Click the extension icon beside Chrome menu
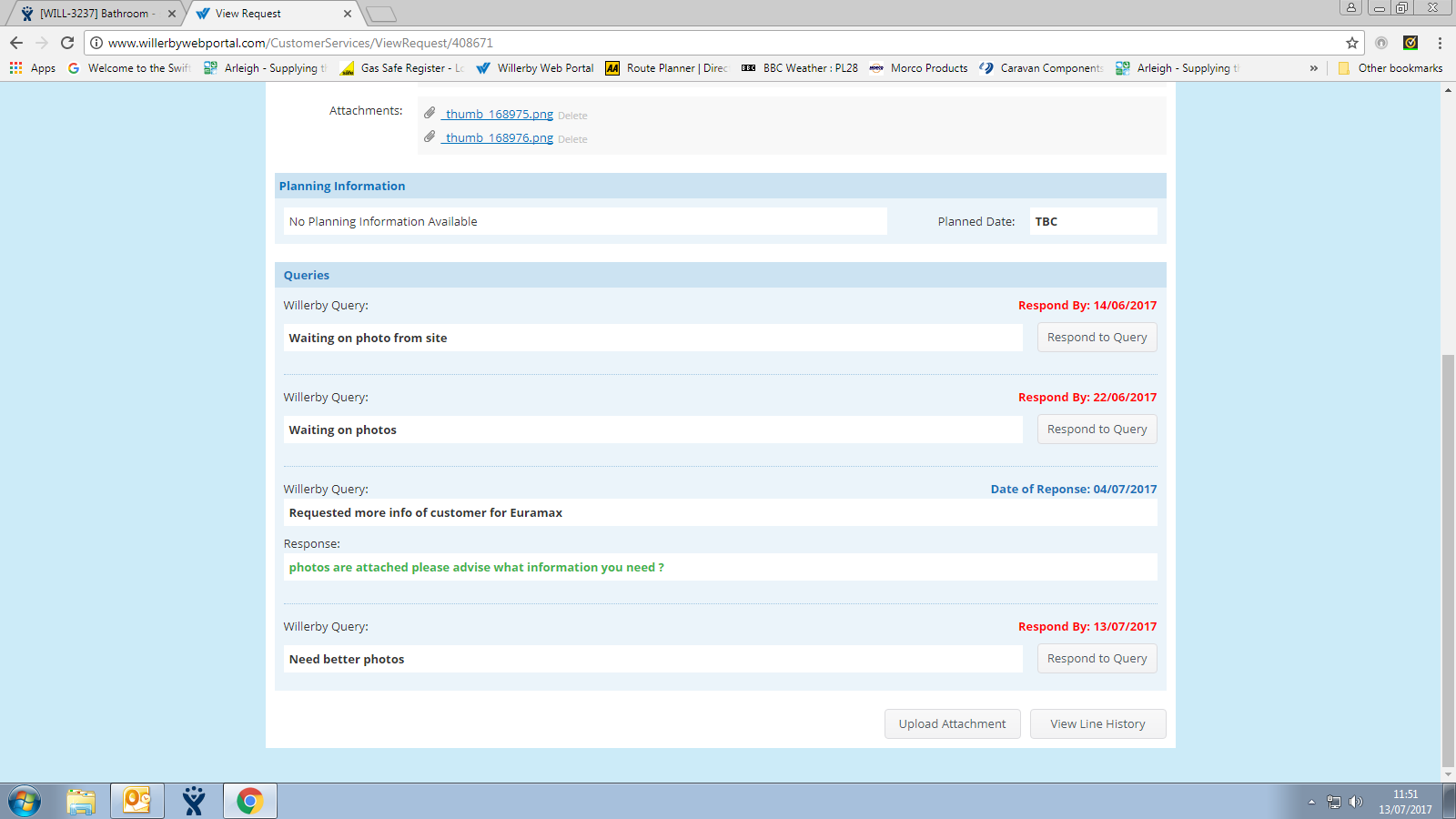Screen dimensions: 1456x819 point(1410,43)
